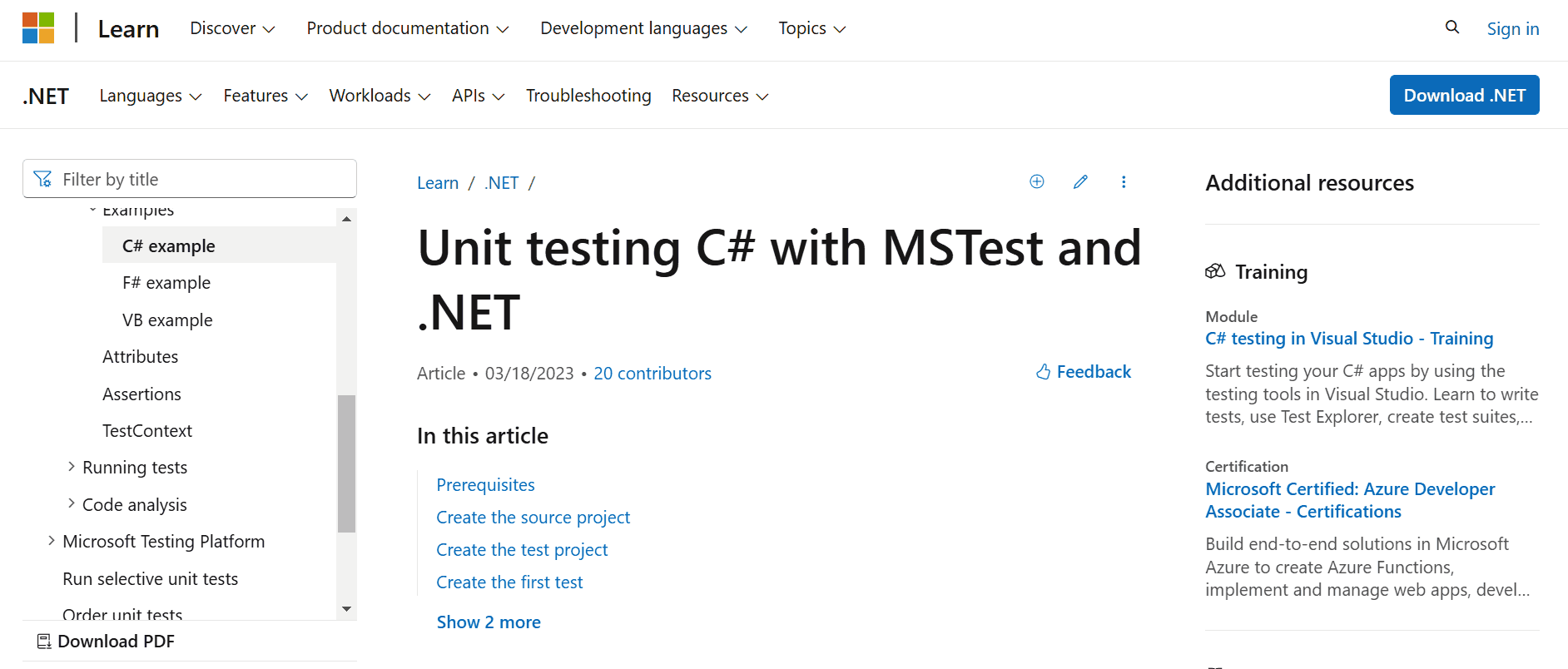Click the Filter by title input
This screenshot has width=1568, height=669.
point(190,179)
